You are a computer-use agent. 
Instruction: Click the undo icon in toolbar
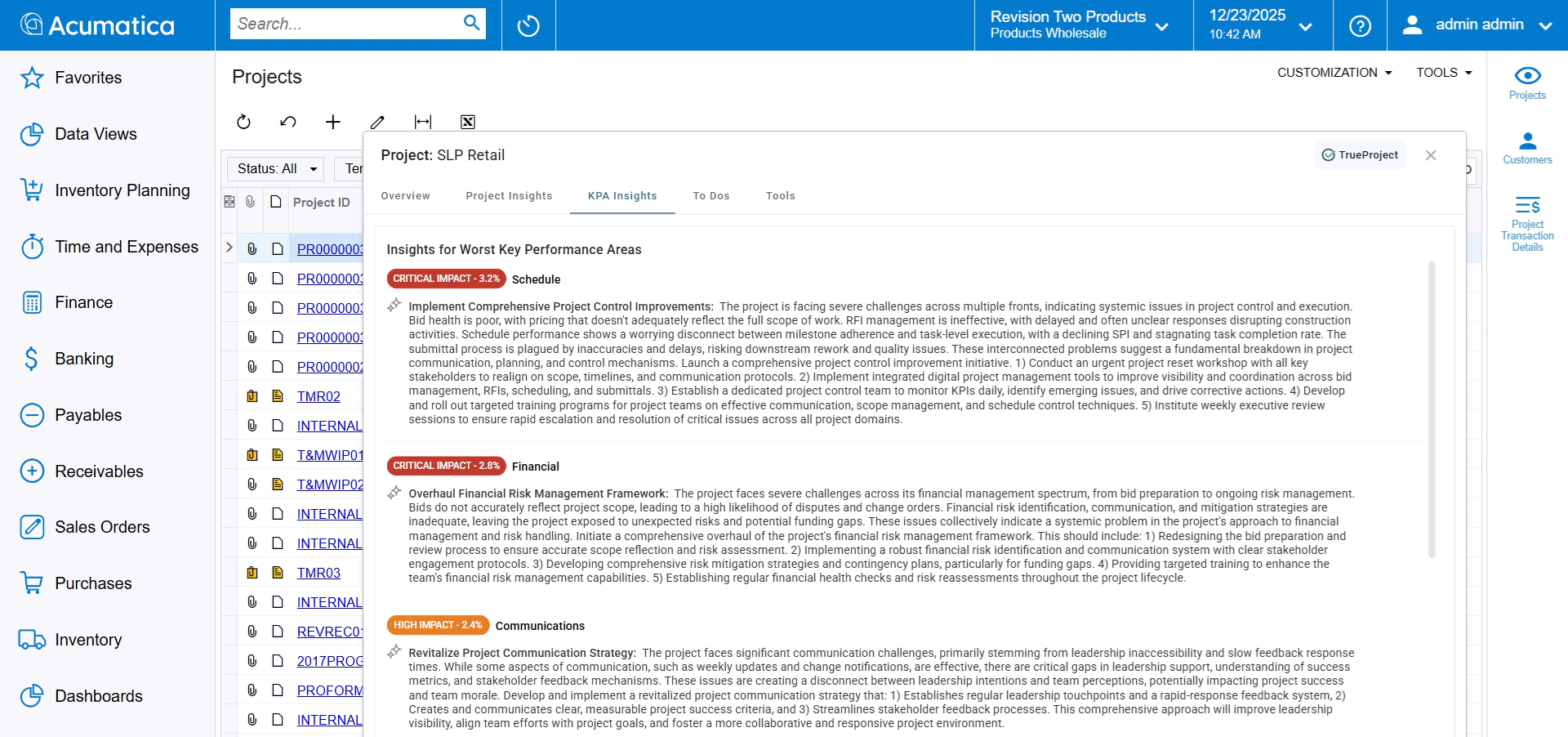[287, 122]
